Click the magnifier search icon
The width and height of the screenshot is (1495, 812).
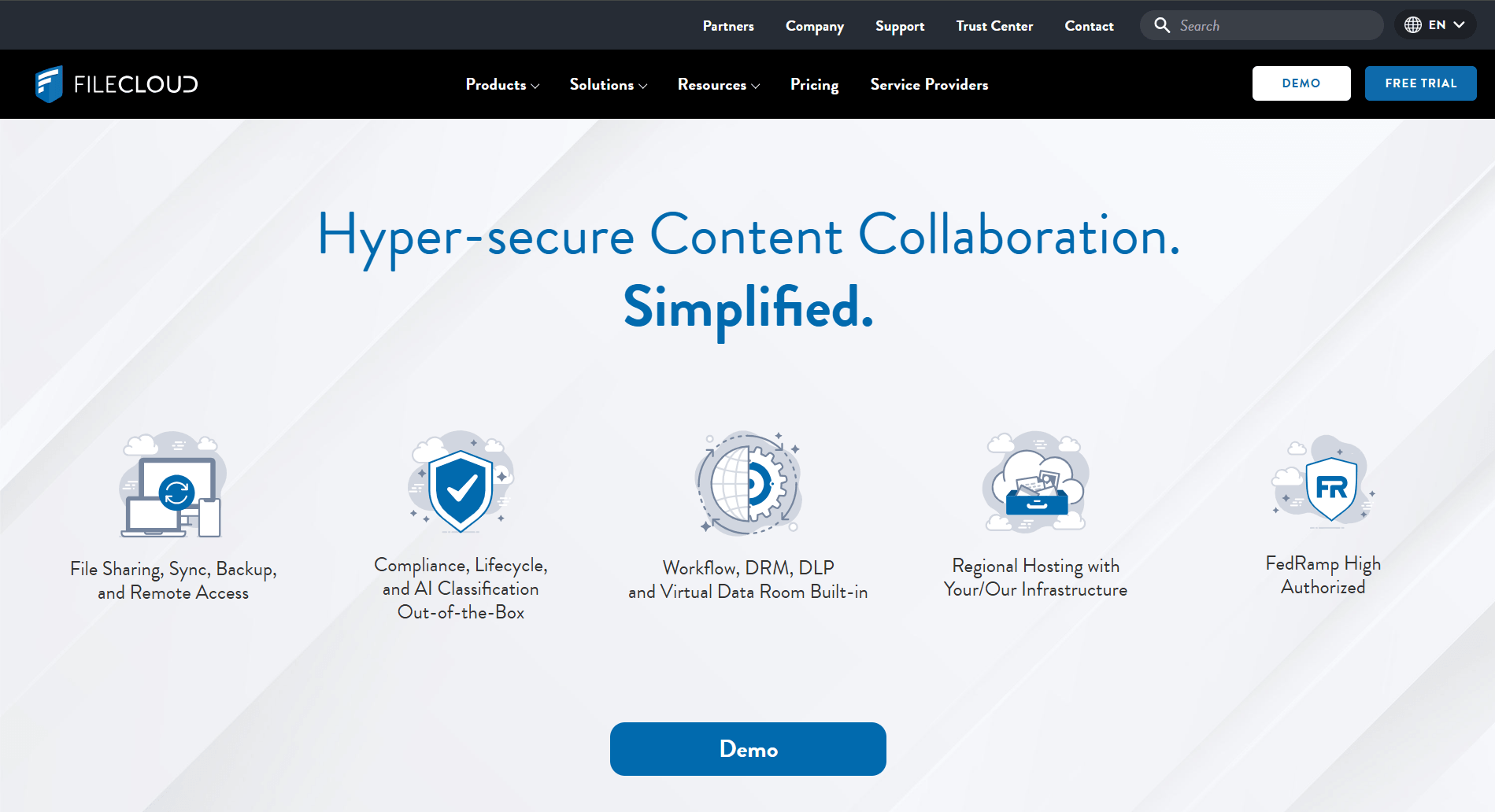(1162, 25)
